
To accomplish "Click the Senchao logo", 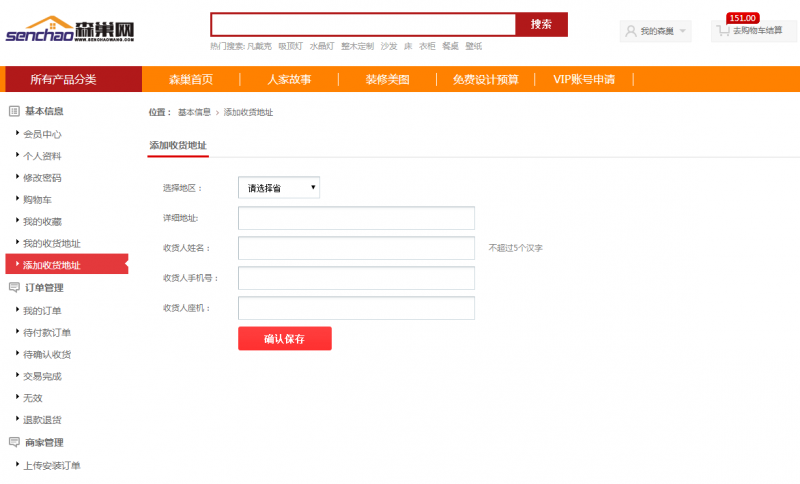I will 70,30.
